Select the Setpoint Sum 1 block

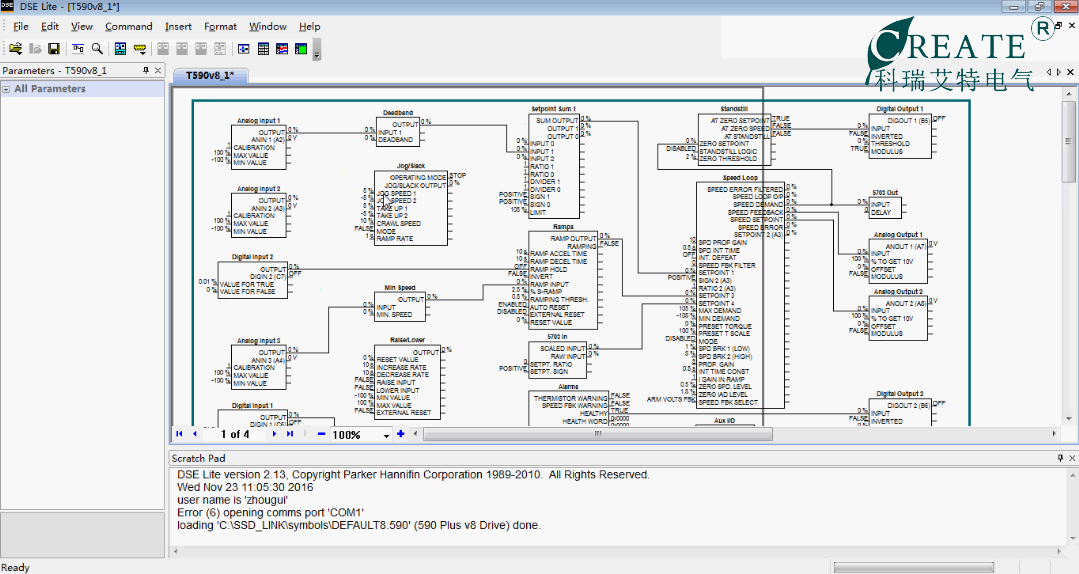point(554,166)
